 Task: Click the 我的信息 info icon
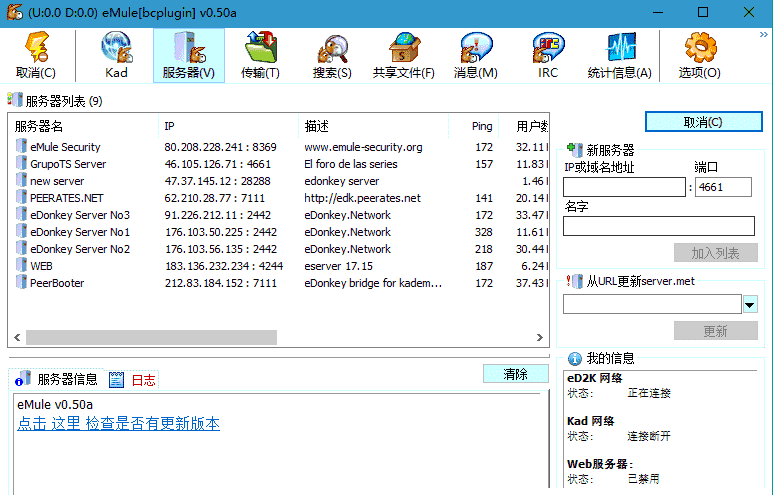tap(575, 358)
